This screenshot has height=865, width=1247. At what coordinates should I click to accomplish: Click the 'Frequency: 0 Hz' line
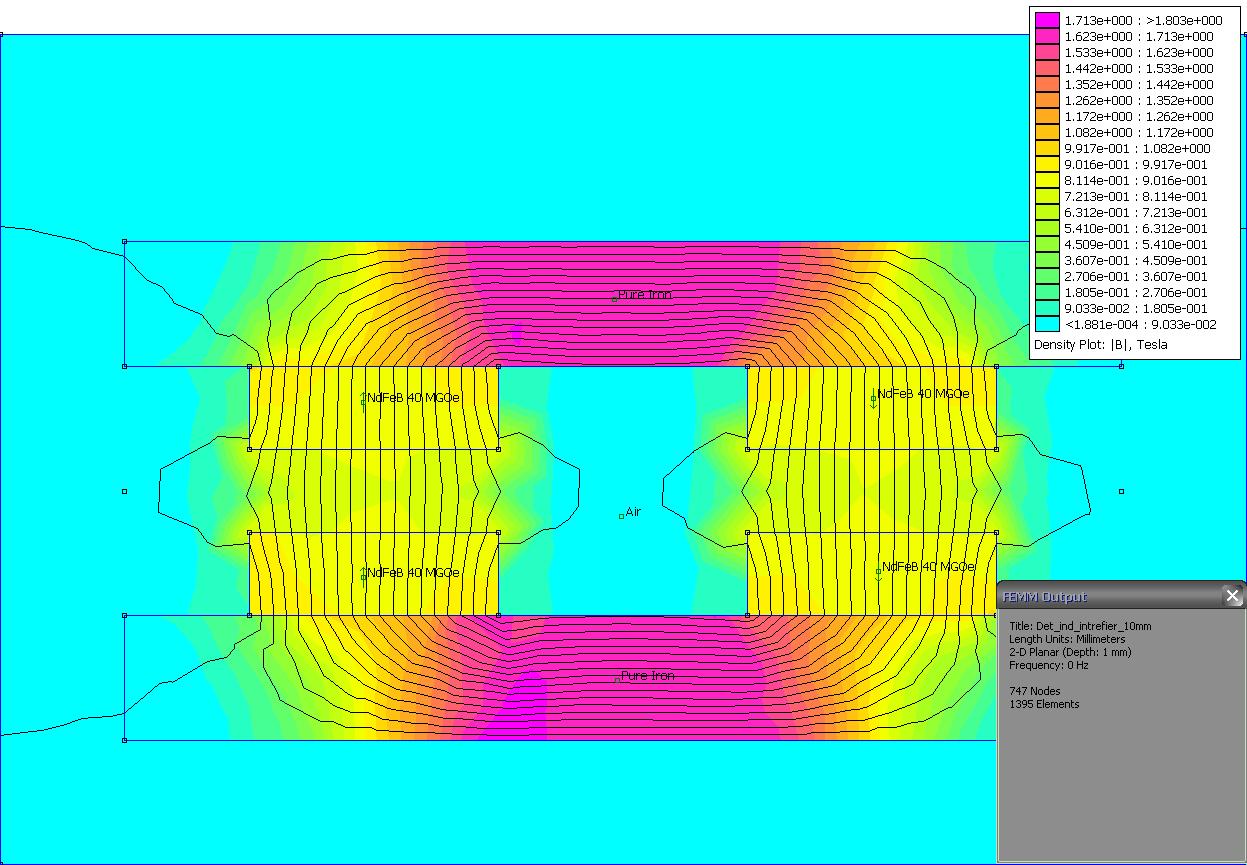(1049, 665)
